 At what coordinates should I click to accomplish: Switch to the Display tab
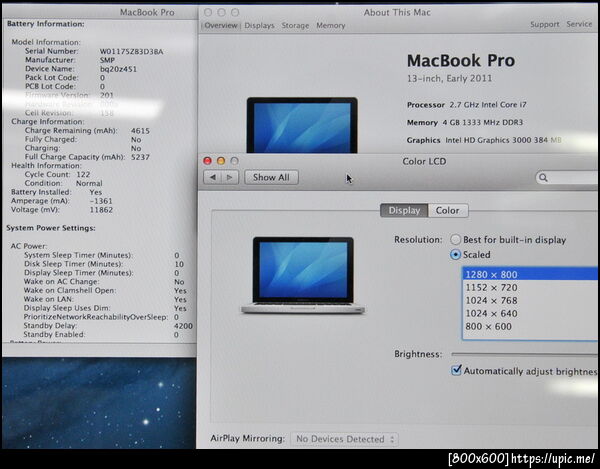click(404, 210)
